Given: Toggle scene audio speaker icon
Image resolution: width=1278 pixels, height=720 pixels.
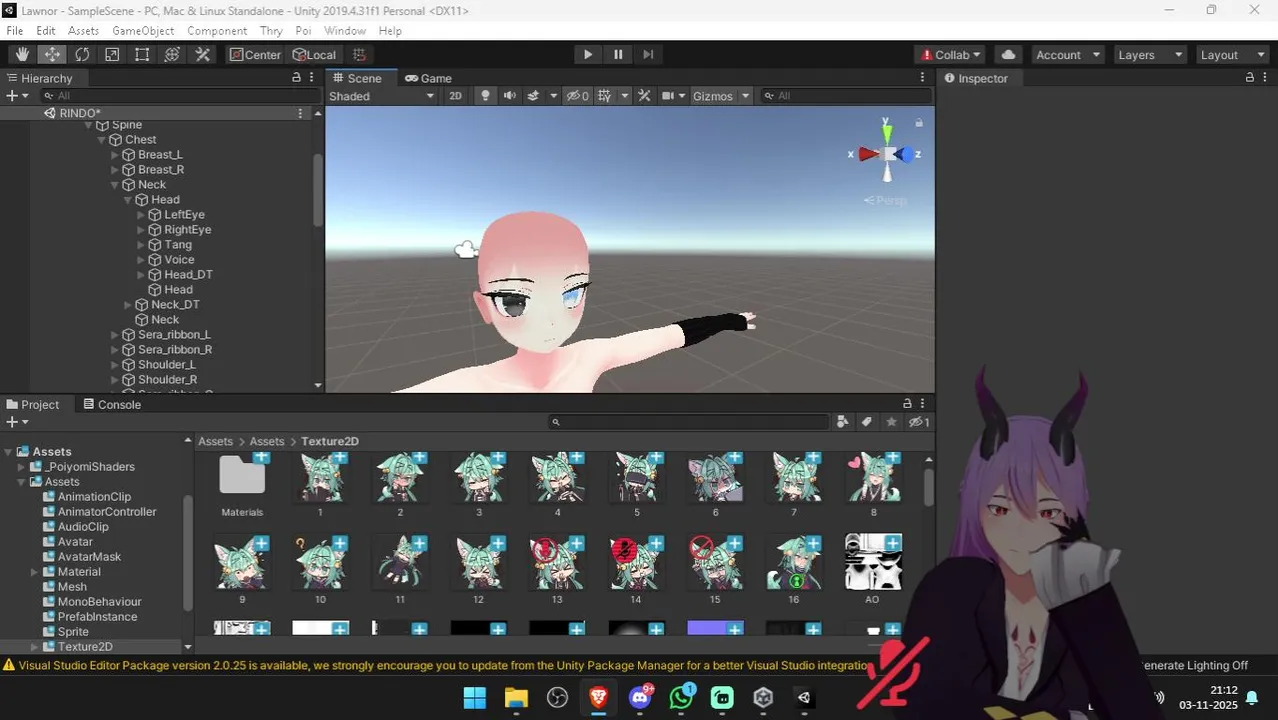Looking at the screenshot, I should pos(510,96).
